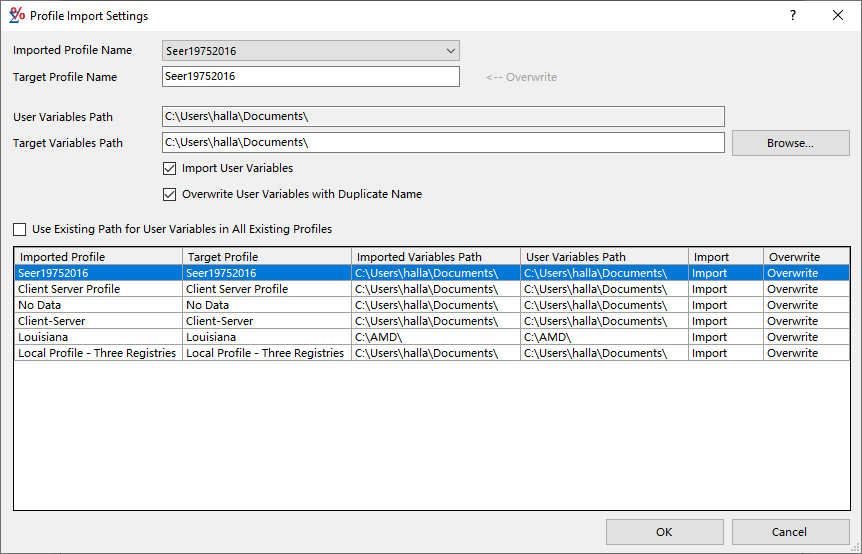Click the Target Variables Path field

point(442,143)
